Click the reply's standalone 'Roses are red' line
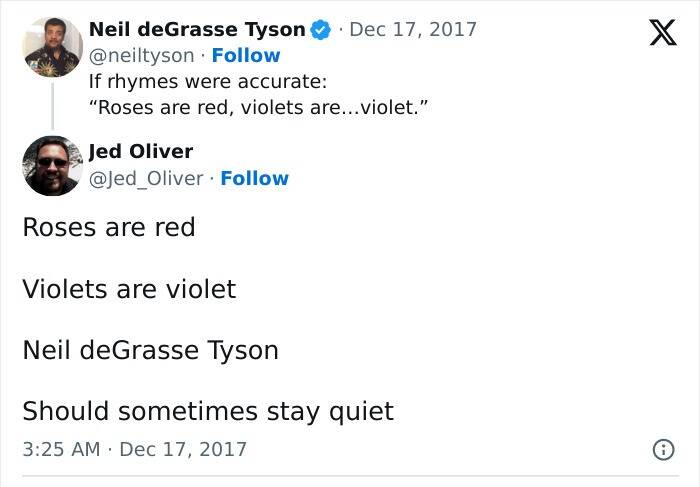Image resolution: width=700 pixels, height=487 pixels. coord(108,227)
